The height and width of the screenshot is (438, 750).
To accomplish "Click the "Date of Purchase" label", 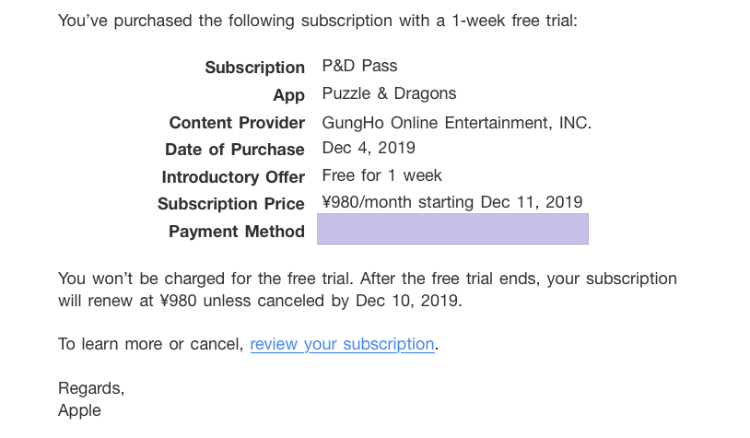I will (x=234, y=149).
